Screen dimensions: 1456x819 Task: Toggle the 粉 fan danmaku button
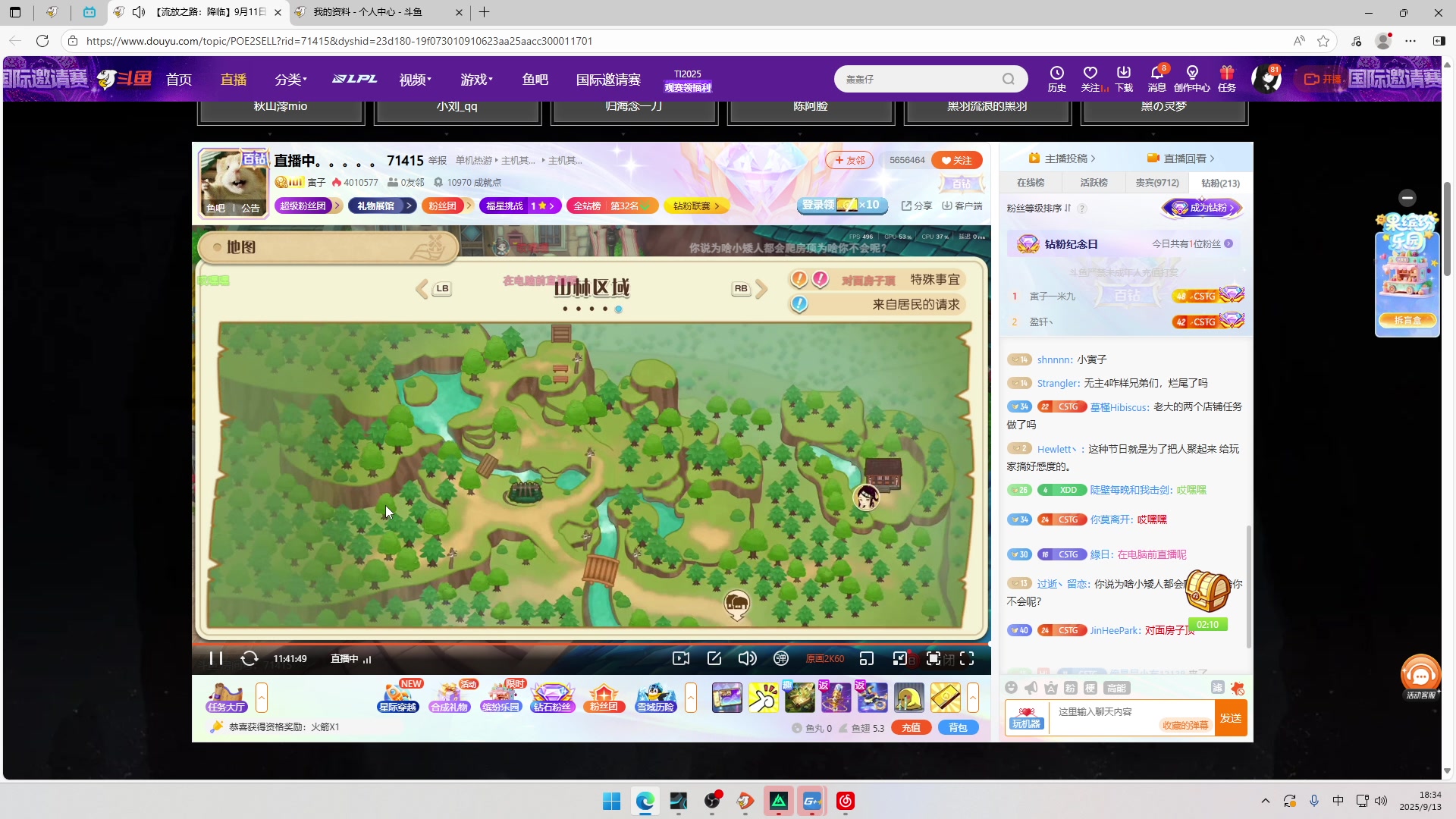(1071, 688)
